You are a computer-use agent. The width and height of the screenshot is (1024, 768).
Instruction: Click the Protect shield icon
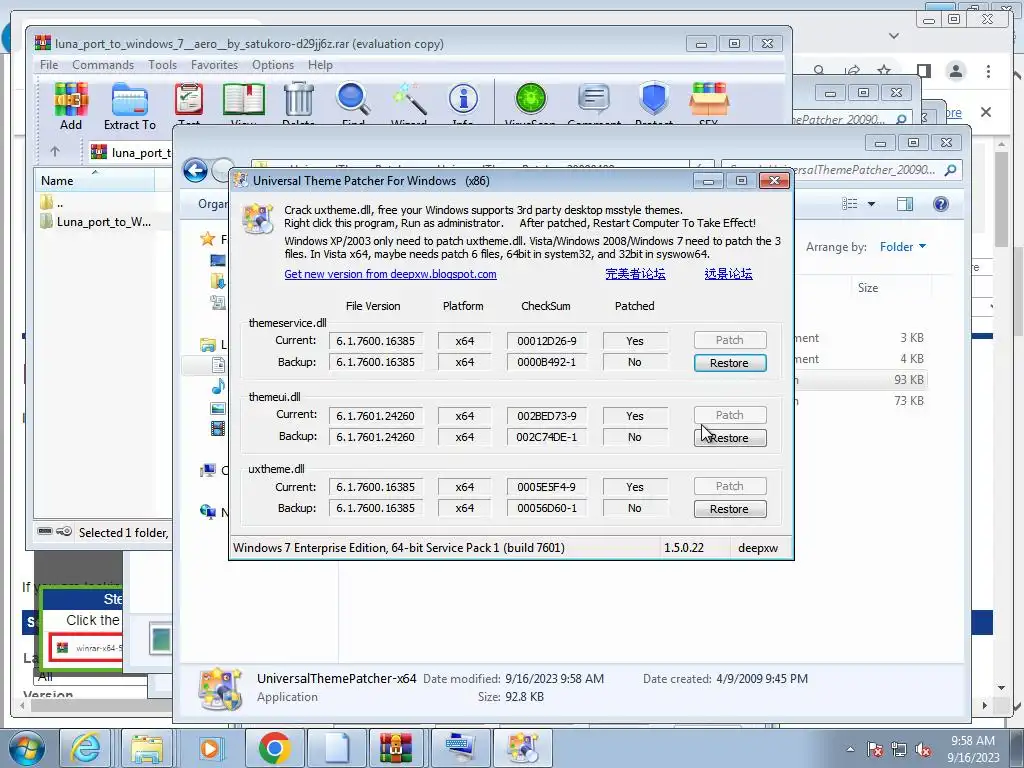point(654,103)
